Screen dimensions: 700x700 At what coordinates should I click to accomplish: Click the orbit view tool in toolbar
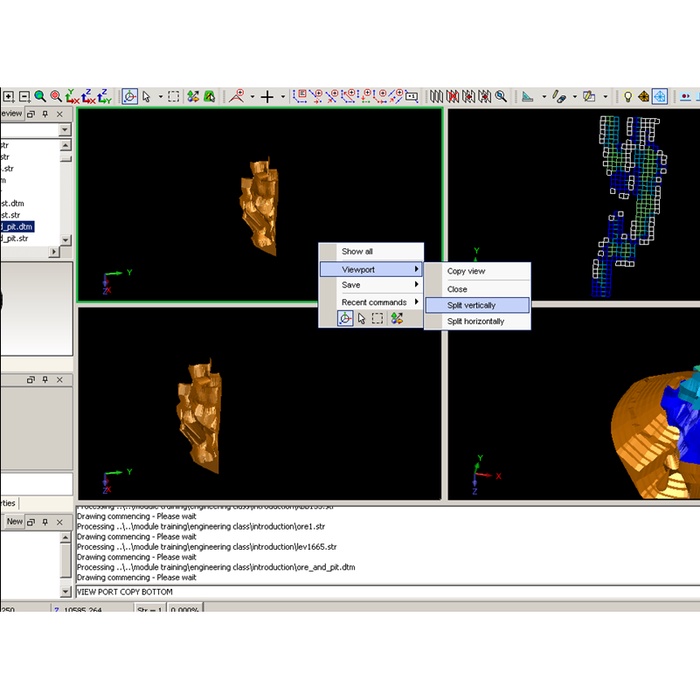click(x=129, y=97)
